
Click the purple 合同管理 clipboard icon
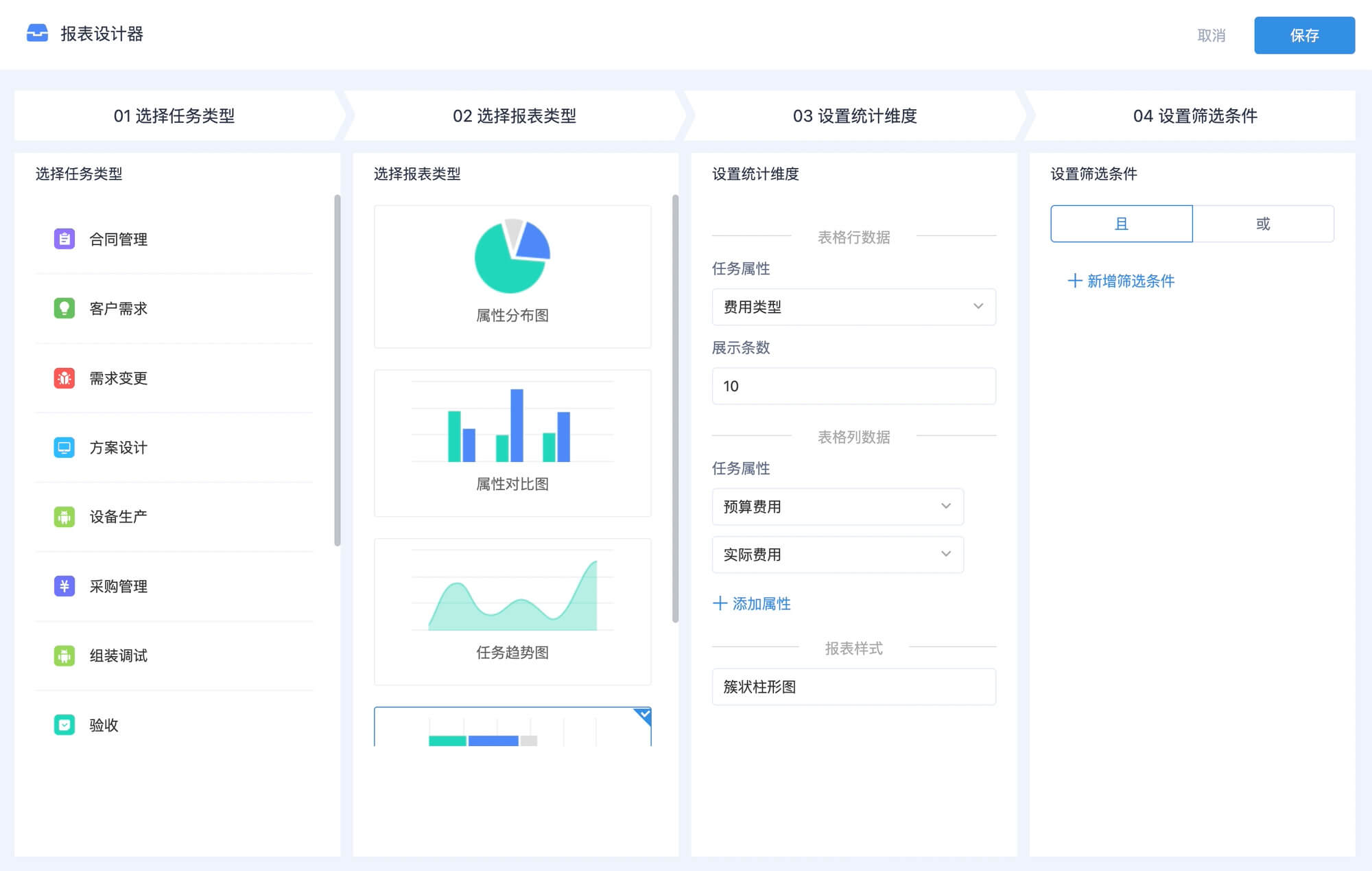(64, 239)
